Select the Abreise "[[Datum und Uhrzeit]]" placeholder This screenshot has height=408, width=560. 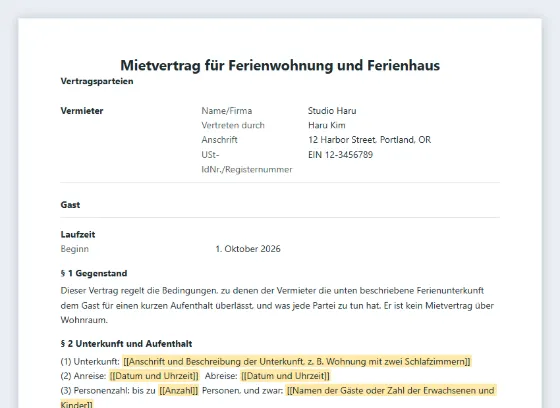[285, 376]
